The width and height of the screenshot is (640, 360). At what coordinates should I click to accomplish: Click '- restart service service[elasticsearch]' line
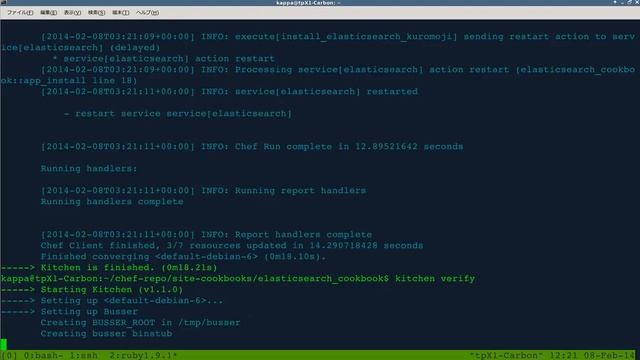pyautogui.click(x=178, y=114)
